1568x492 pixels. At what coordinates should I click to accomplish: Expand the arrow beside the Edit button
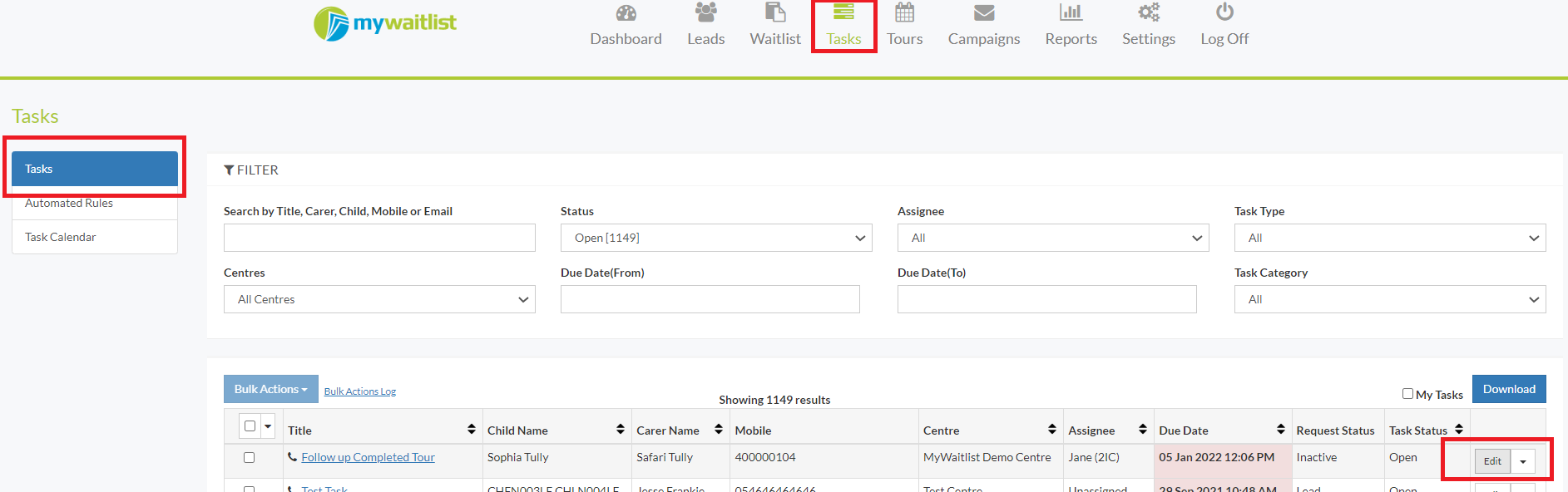coord(1523,461)
